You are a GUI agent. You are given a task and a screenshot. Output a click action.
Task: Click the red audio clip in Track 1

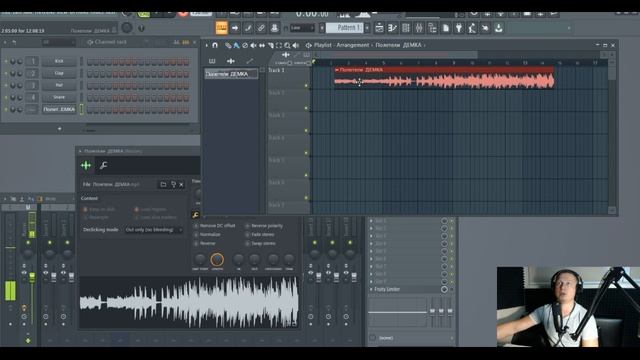coord(444,78)
